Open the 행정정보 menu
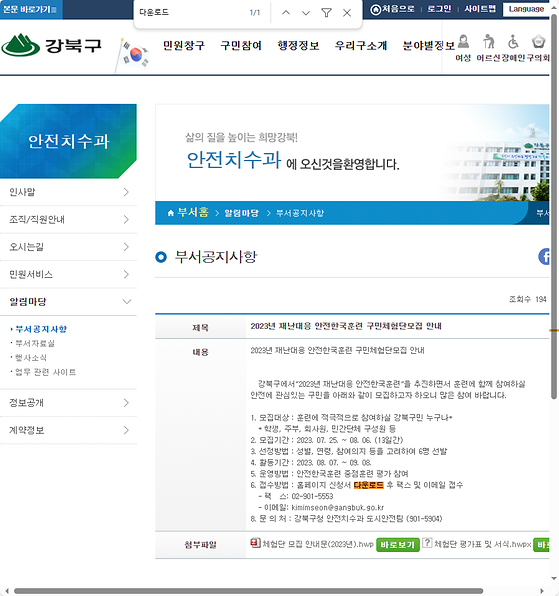559x596 pixels. [298, 46]
